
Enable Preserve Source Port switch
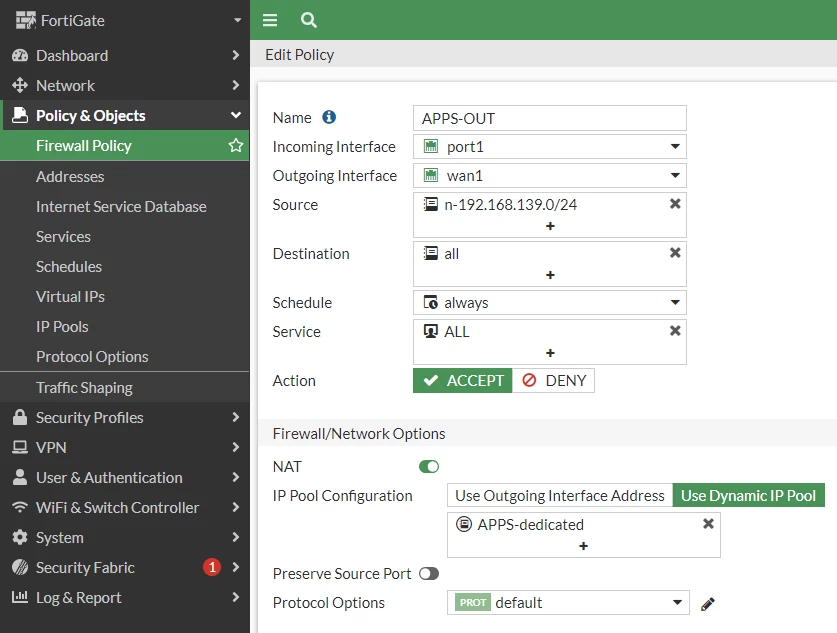(429, 574)
